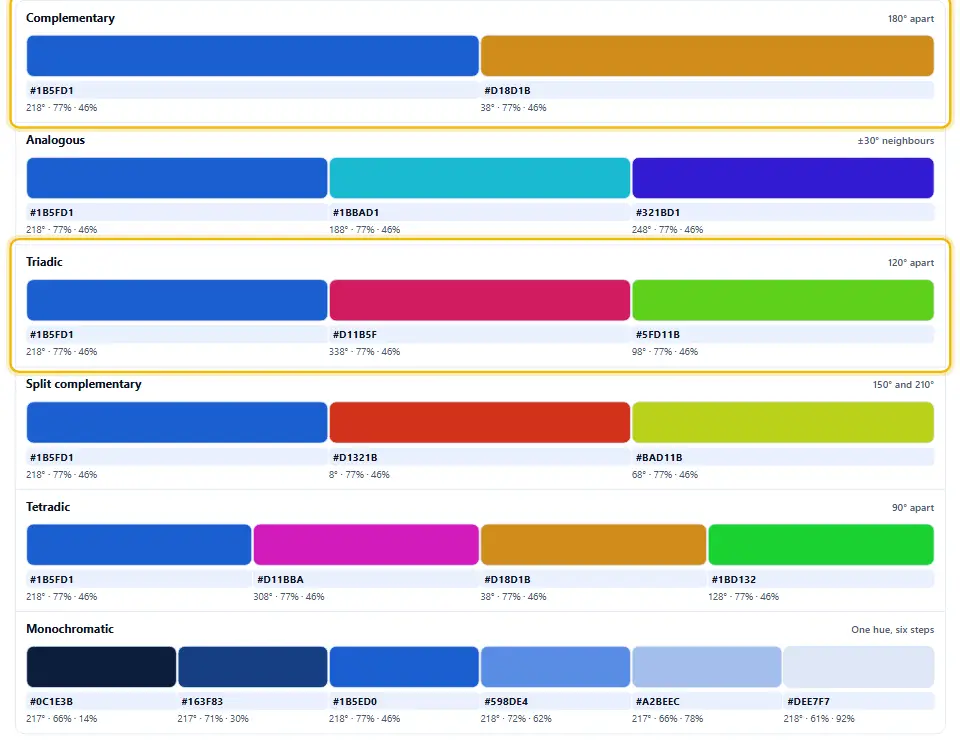Select the Complementary harmony heading

click(x=70, y=18)
